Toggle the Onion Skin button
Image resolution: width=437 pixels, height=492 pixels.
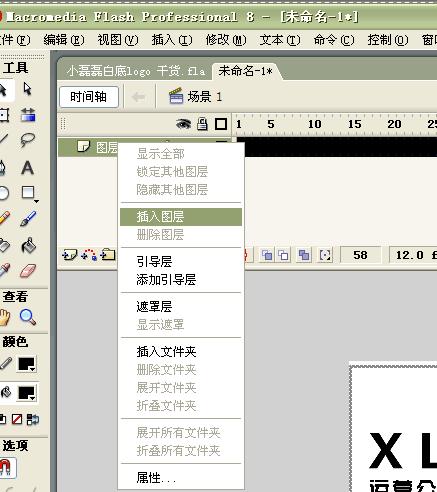267,255
